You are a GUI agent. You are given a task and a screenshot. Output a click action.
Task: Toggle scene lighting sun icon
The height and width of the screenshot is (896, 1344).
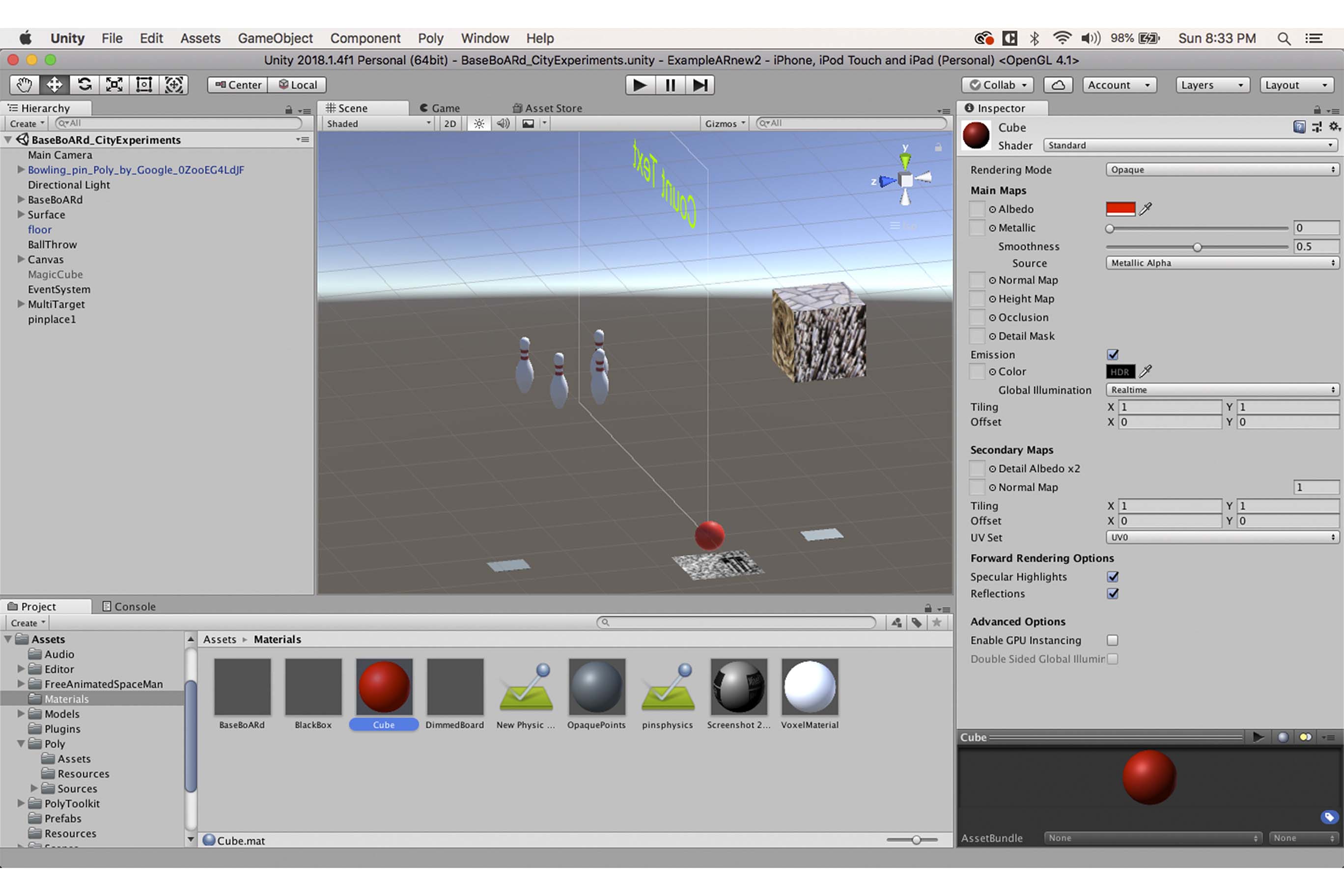point(479,123)
